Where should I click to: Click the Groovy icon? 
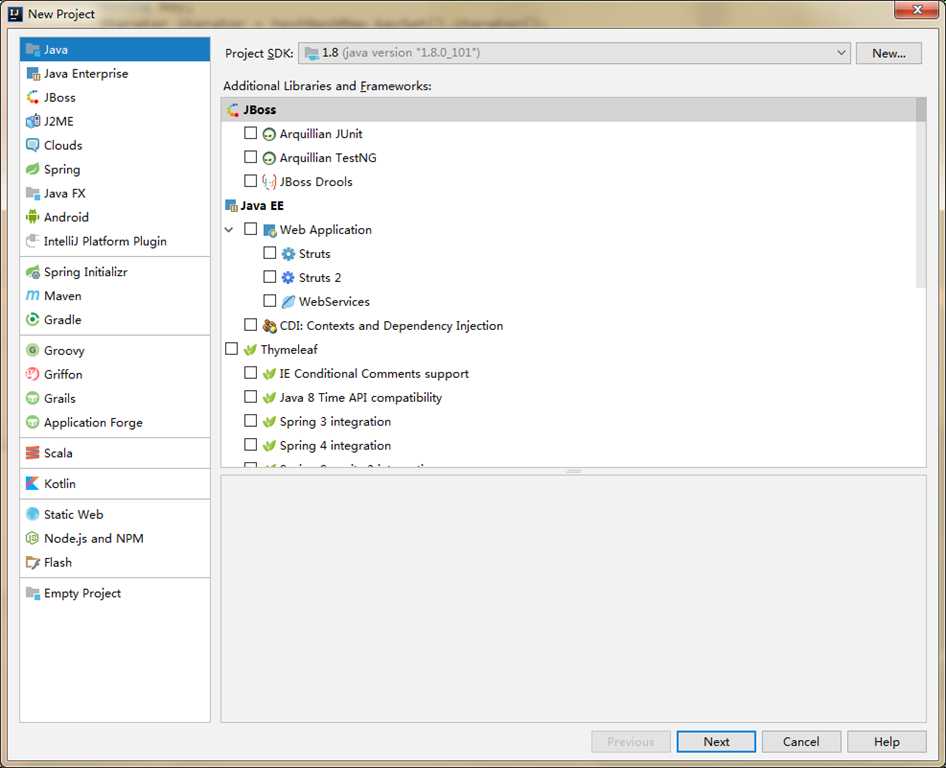pyautogui.click(x=33, y=351)
